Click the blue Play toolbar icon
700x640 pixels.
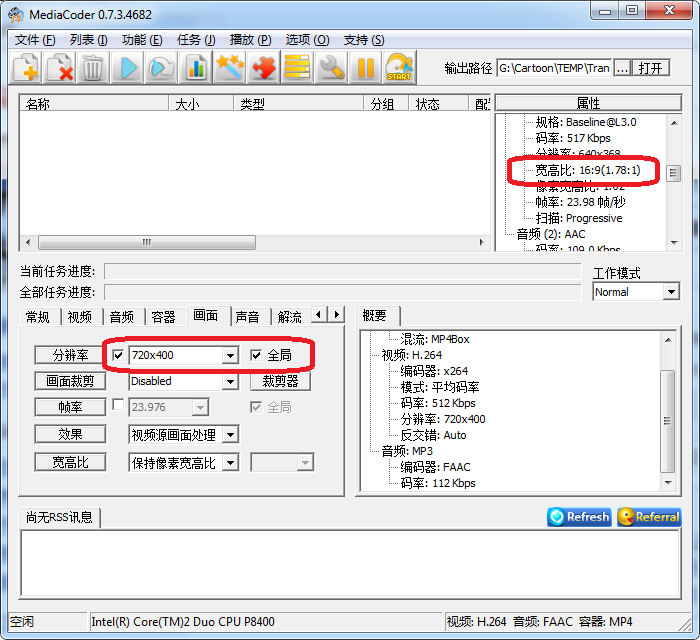pos(128,67)
